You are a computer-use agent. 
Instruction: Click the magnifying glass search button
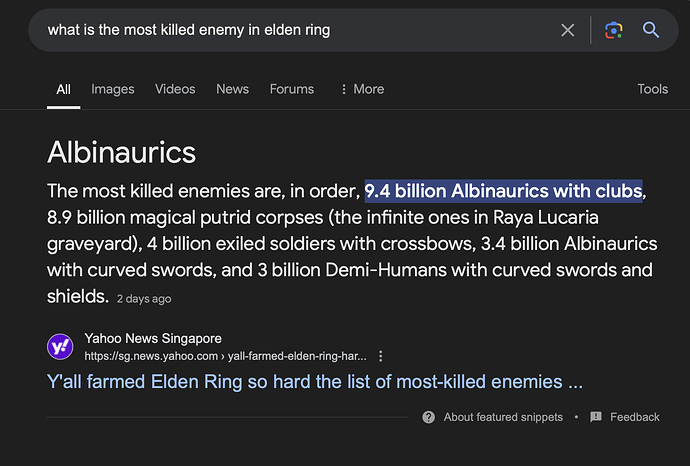click(x=651, y=30)
